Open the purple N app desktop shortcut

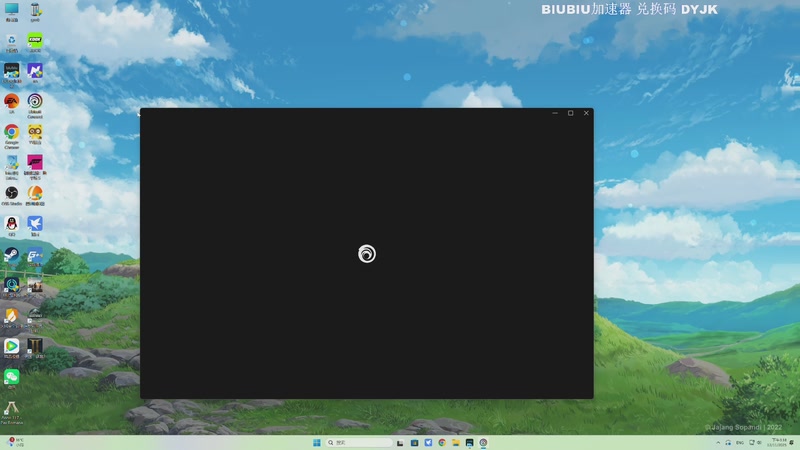(35, 73)
